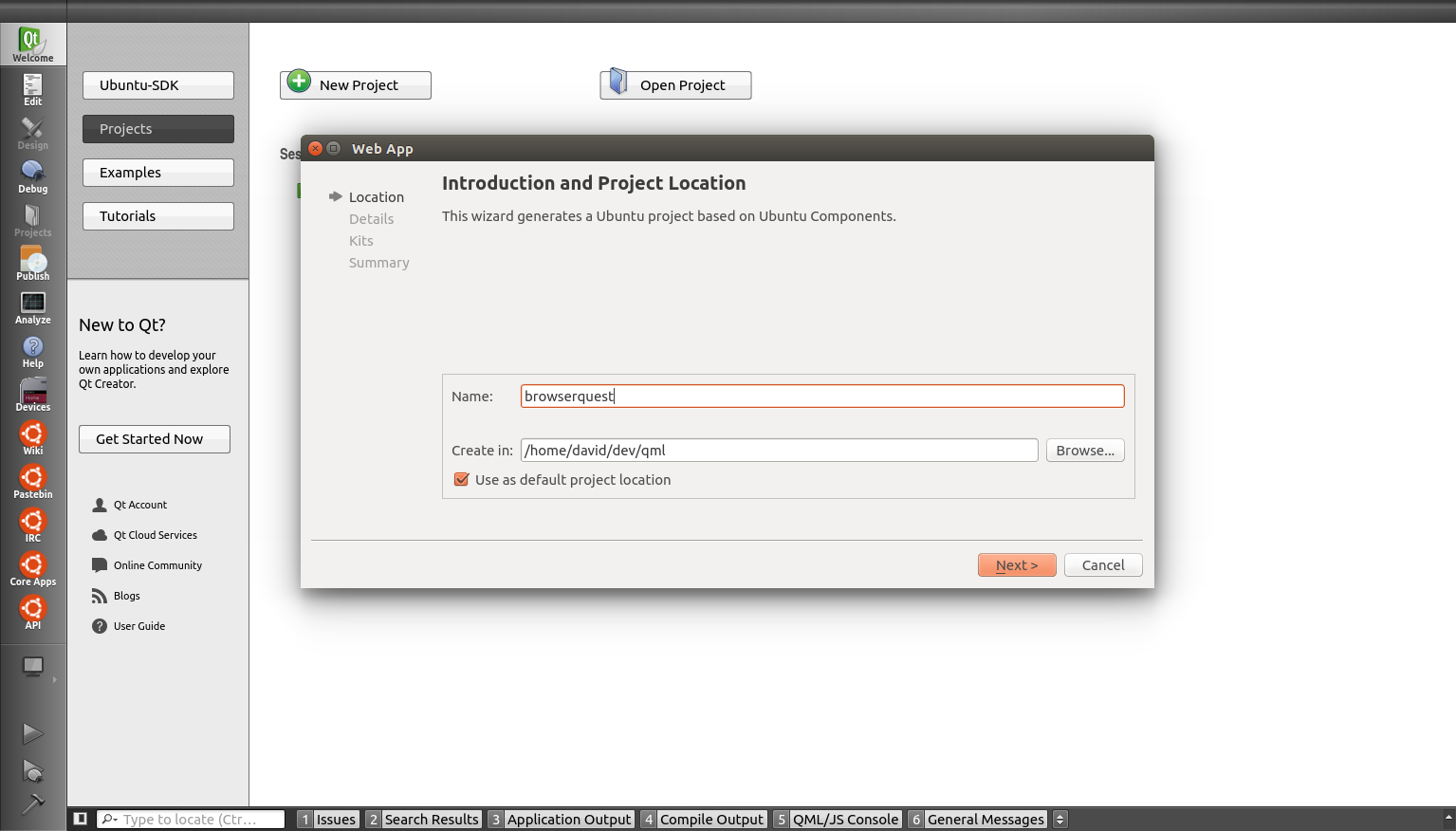The width and height of the screenshot is (1456, 831).
Task: Open the Search Results pane
Action: (x=423, y=819)
